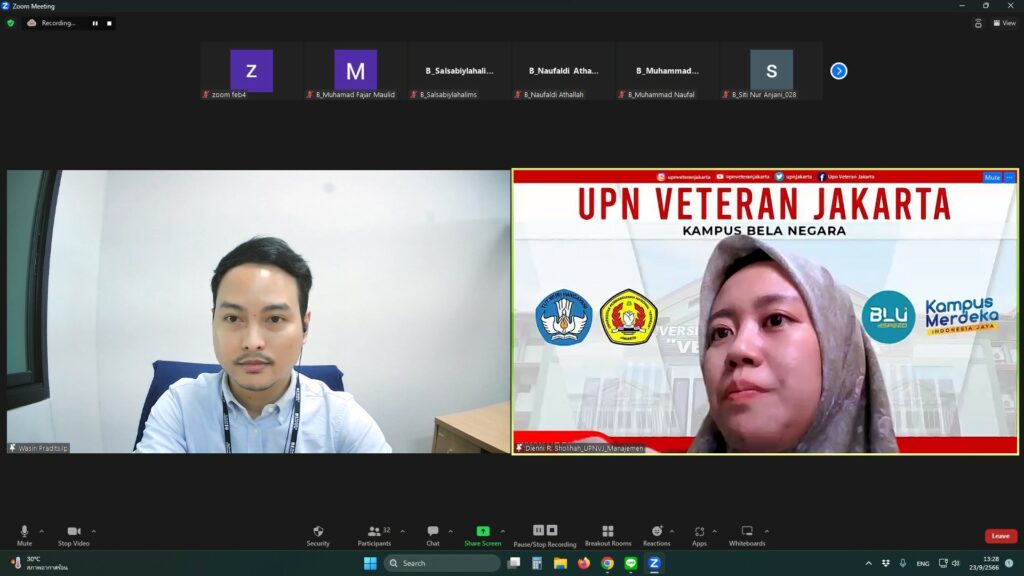Stop recording via top-left indicator

110,23
